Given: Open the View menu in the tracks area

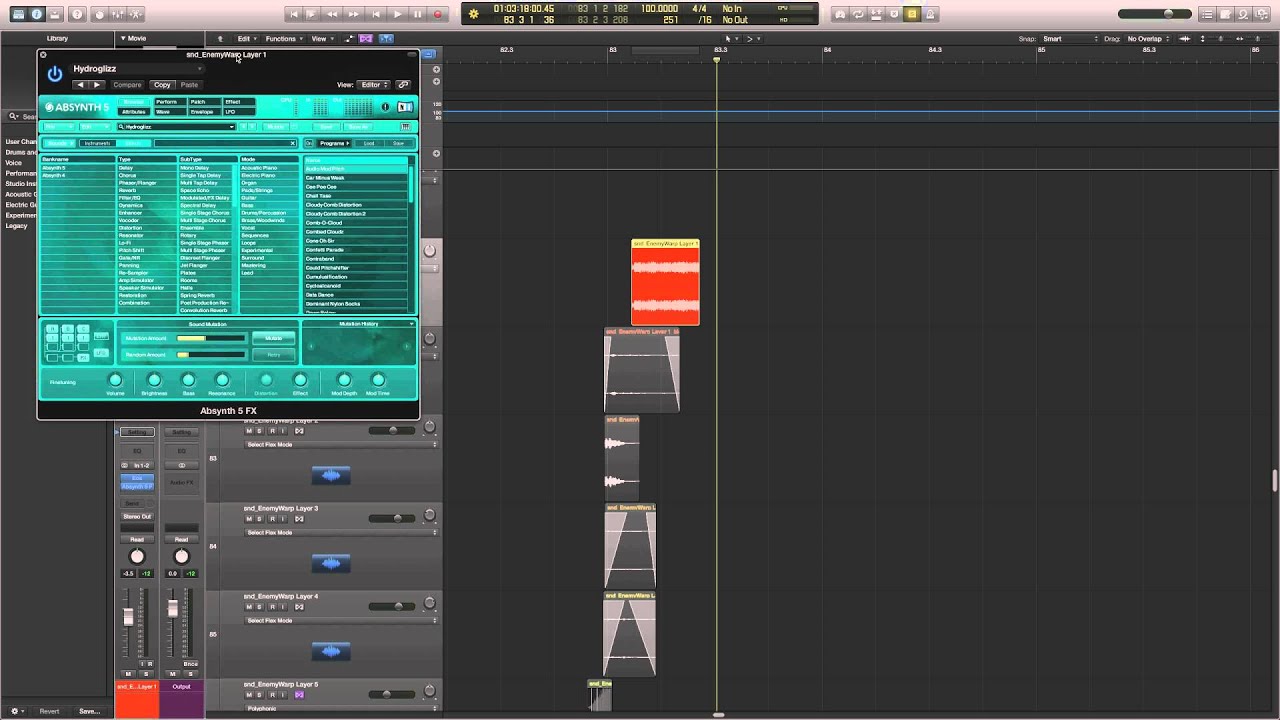Looking at the screenshot, I should pyautogui.click(x=321, y=39).
